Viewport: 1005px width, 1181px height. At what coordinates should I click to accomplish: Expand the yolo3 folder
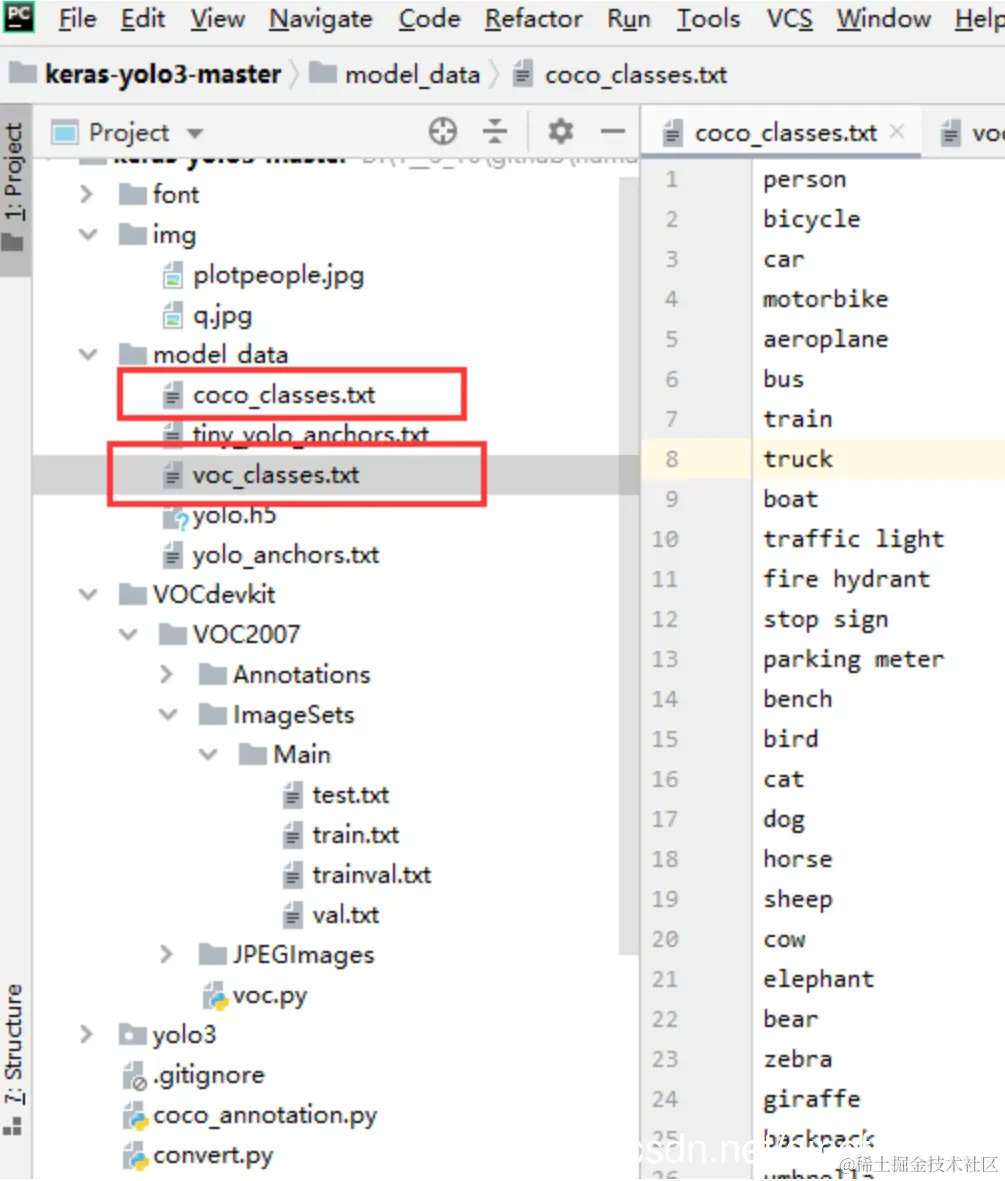(86, 1034)
